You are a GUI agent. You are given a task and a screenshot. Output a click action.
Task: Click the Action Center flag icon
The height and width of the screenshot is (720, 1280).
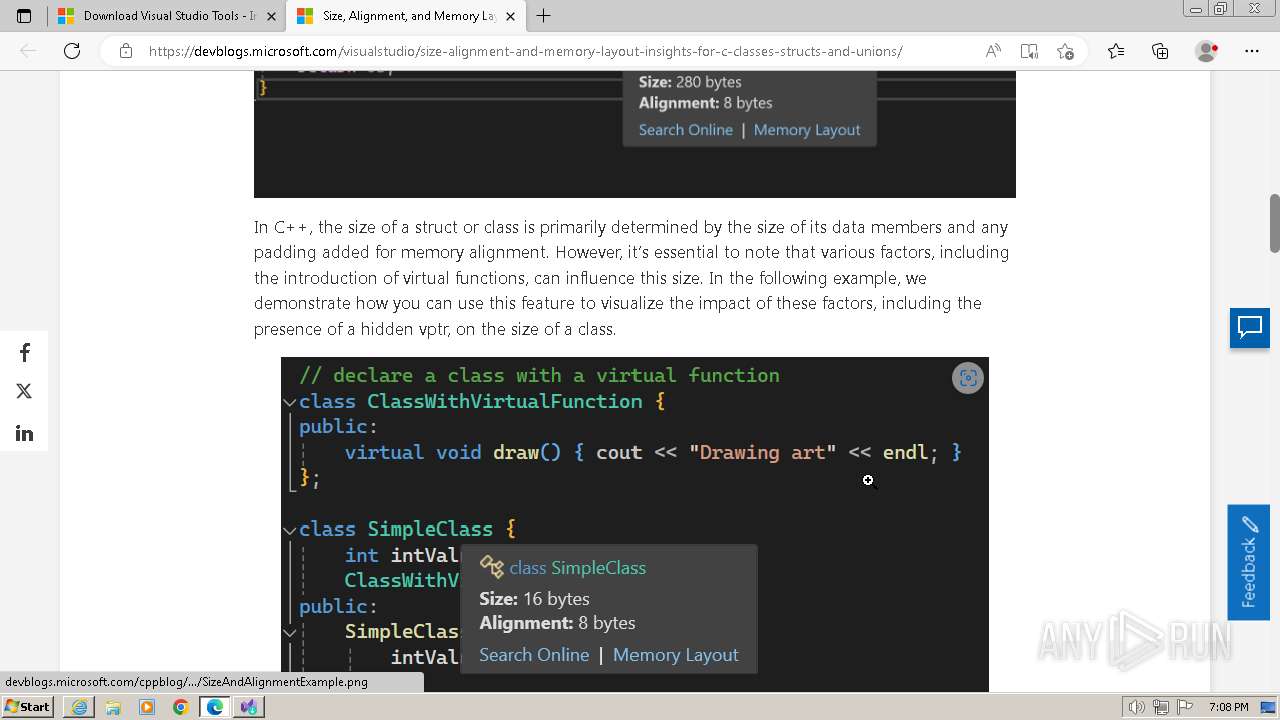pos(1186,707)
